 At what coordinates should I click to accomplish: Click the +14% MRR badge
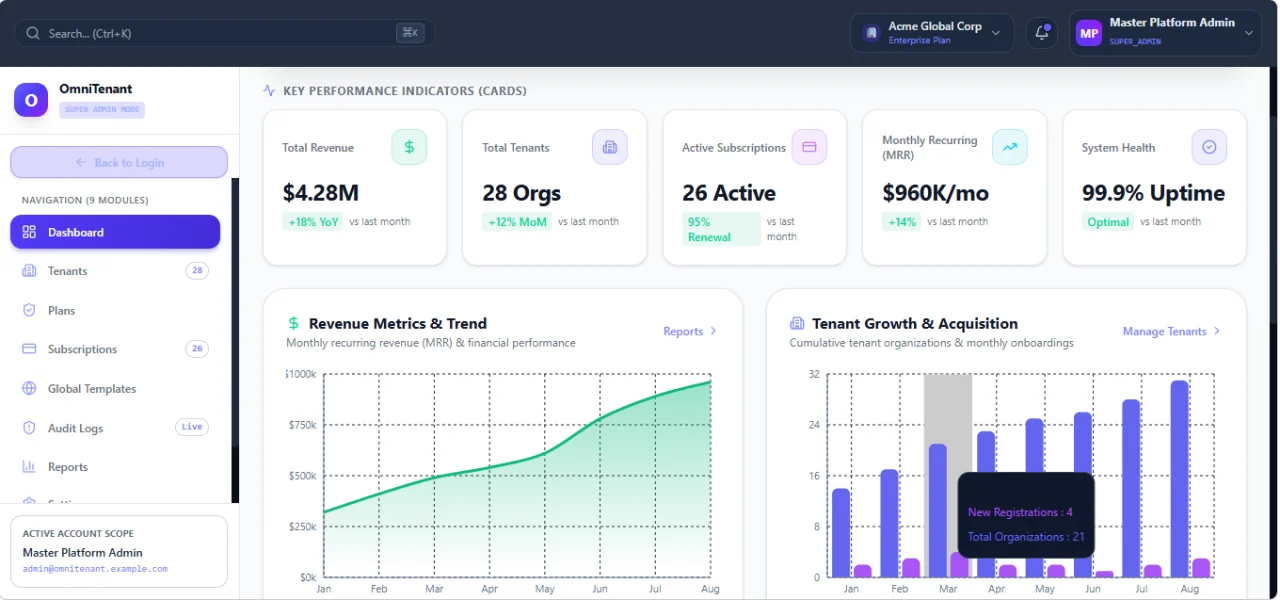coord(902,222)
